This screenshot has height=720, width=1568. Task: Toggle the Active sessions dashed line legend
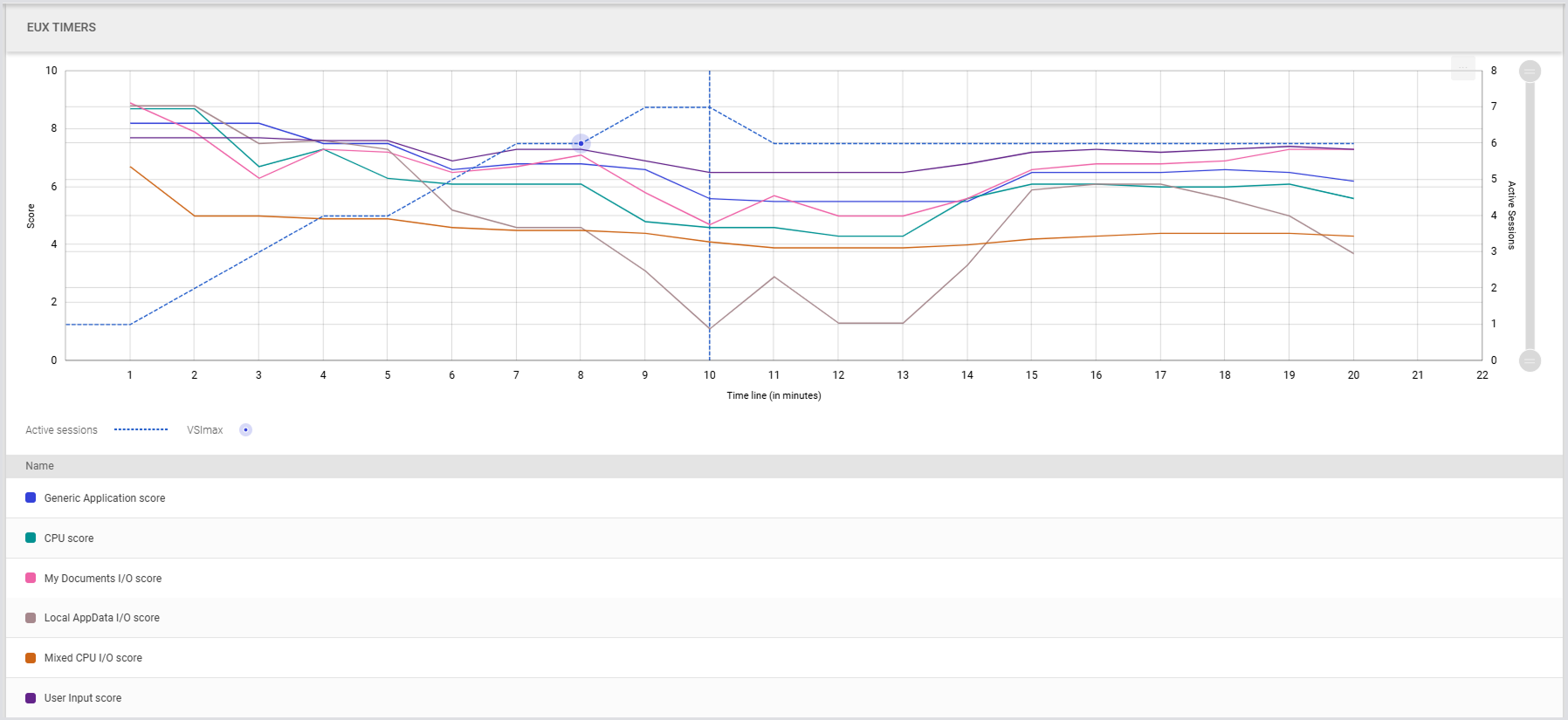(x=141, y=429)
